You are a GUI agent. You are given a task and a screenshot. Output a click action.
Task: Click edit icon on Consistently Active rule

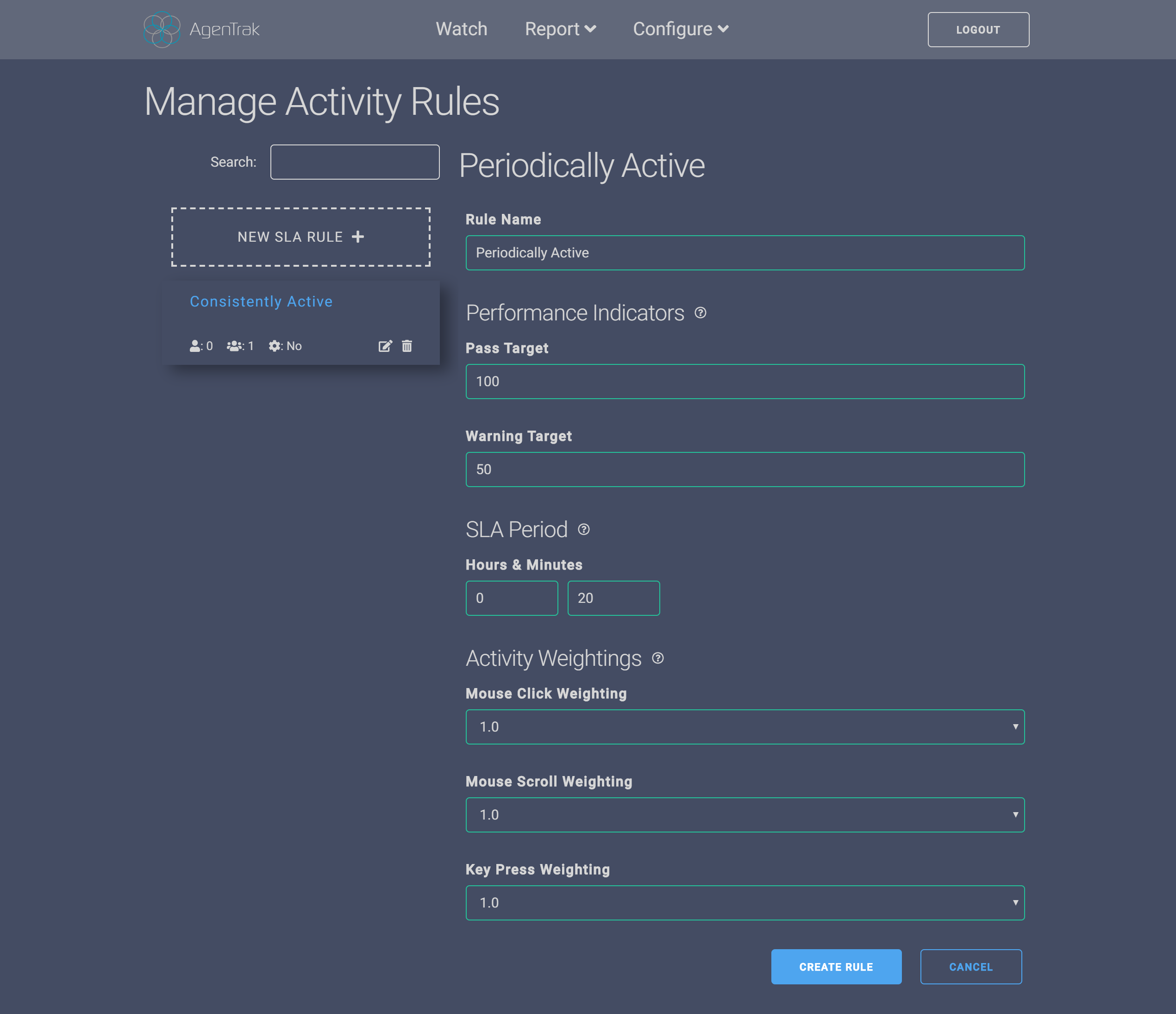click(x=385, y=346)
